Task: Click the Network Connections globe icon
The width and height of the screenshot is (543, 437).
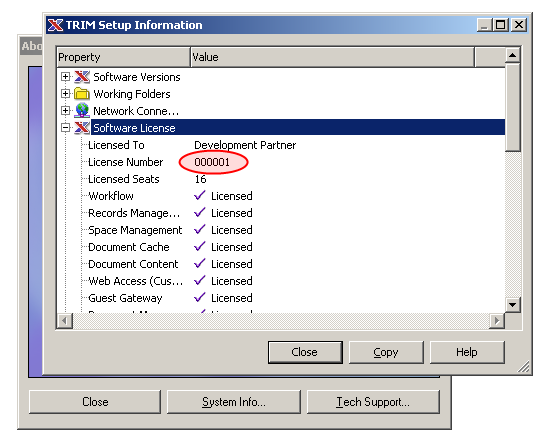Action: click(x=82, y=110)
